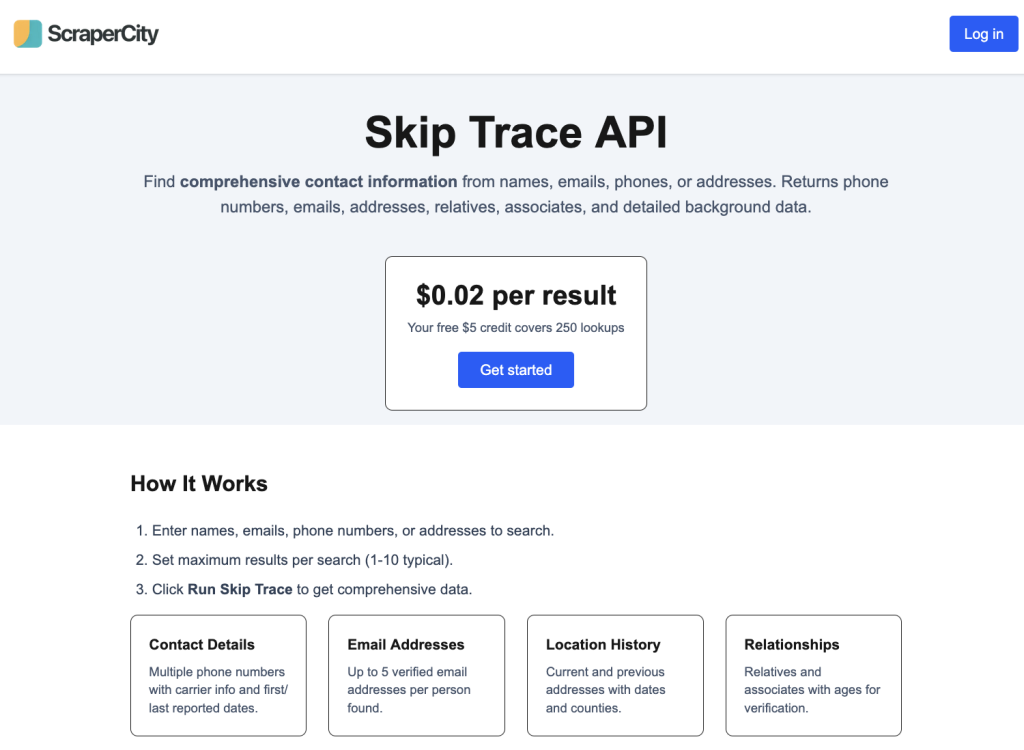This screenshot has height=750, width=1024.
Task: Click the ScraperCity logo icon
Action: click(x=28, y=34)
